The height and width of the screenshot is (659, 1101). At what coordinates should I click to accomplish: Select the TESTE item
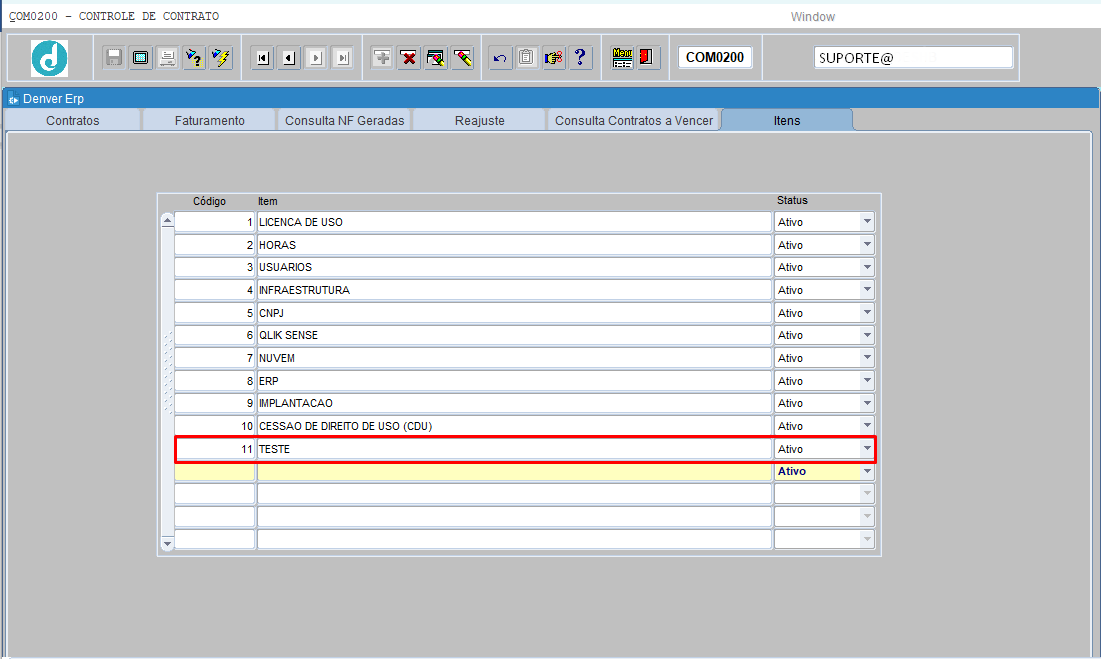(x=514, y=449)
